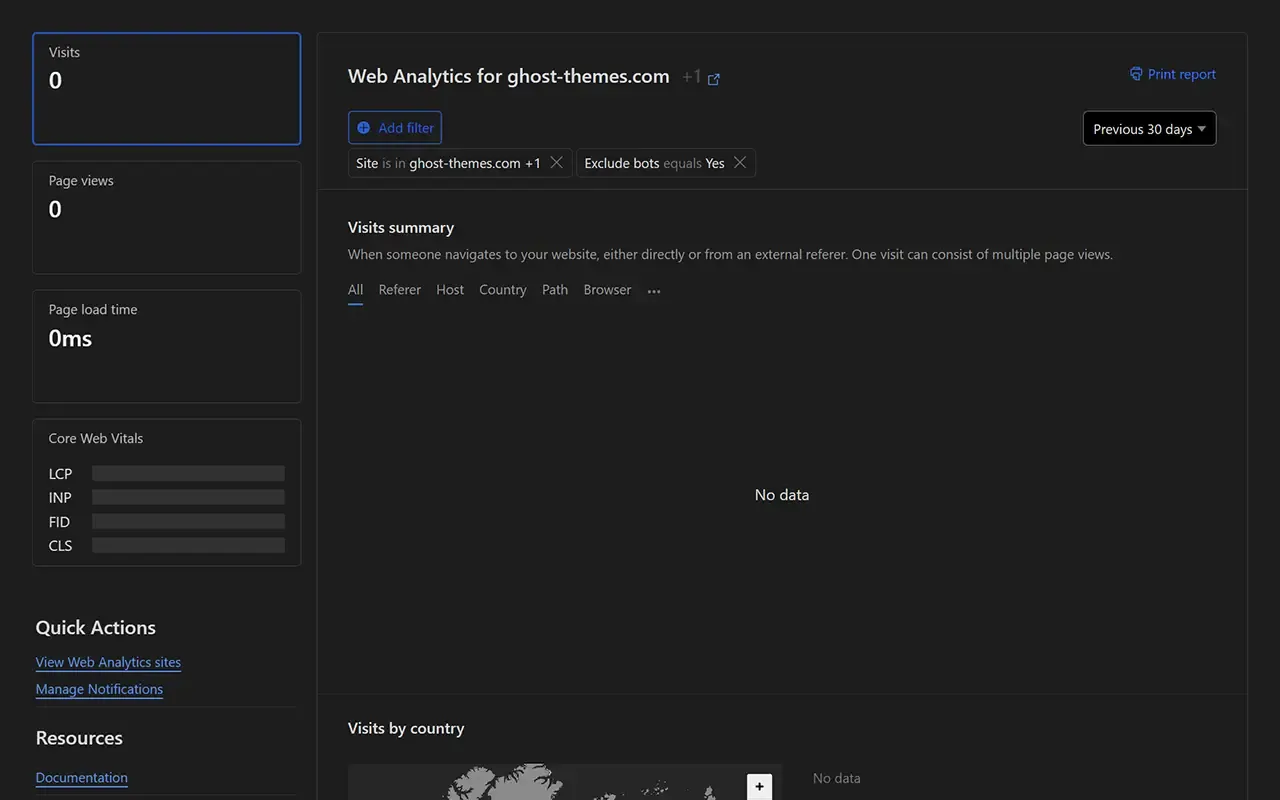
Task: Select the All tab in Visits summary
Action: [x=355, y=290]
